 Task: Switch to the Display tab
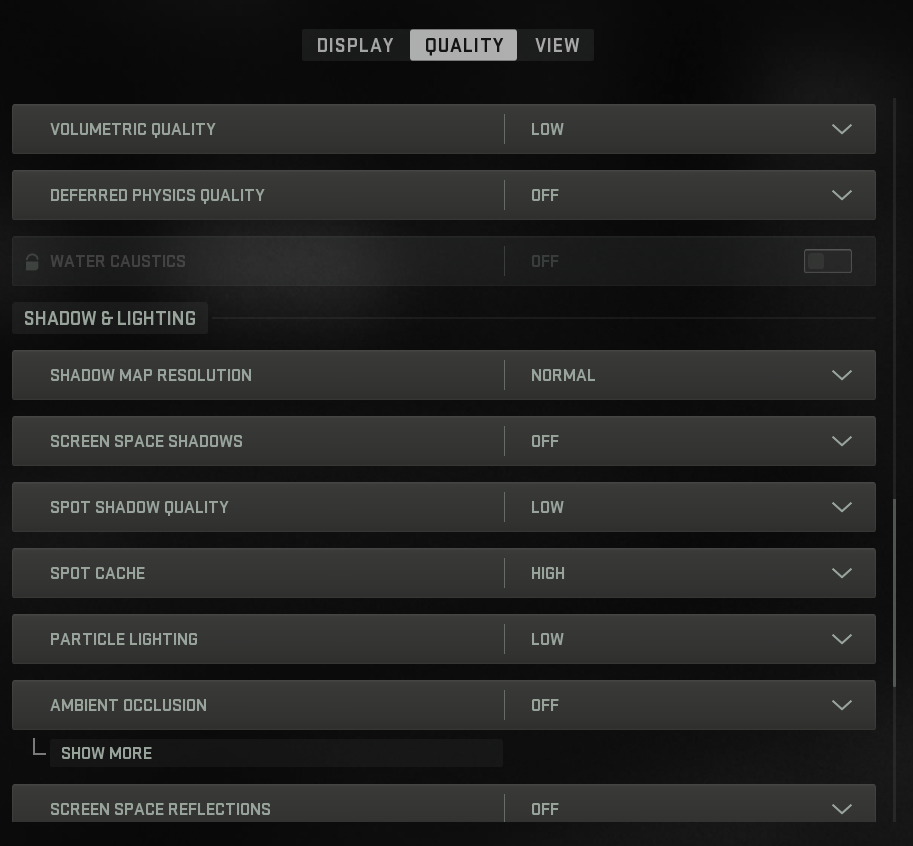tap(355, 45)
